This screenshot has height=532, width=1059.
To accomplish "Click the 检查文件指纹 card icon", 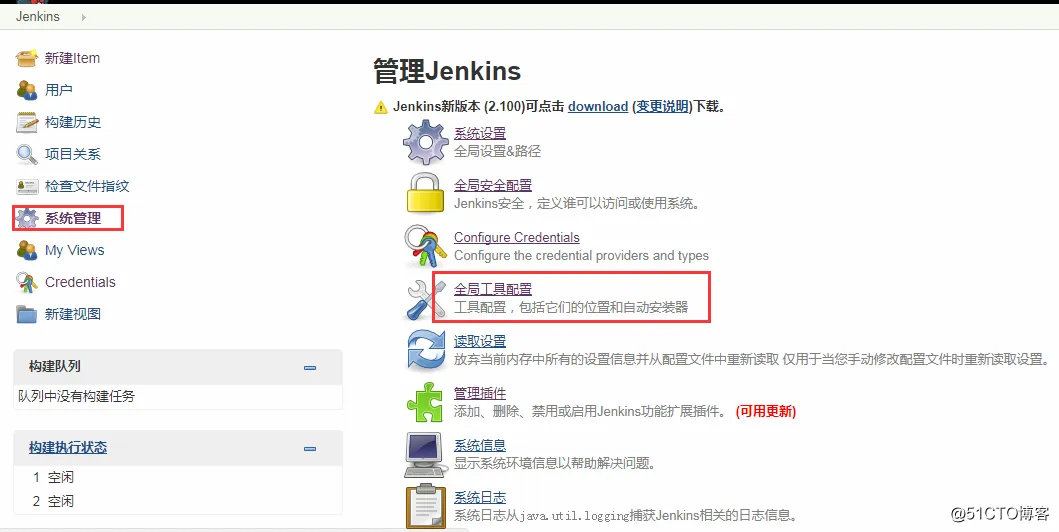I will point(27,186).
